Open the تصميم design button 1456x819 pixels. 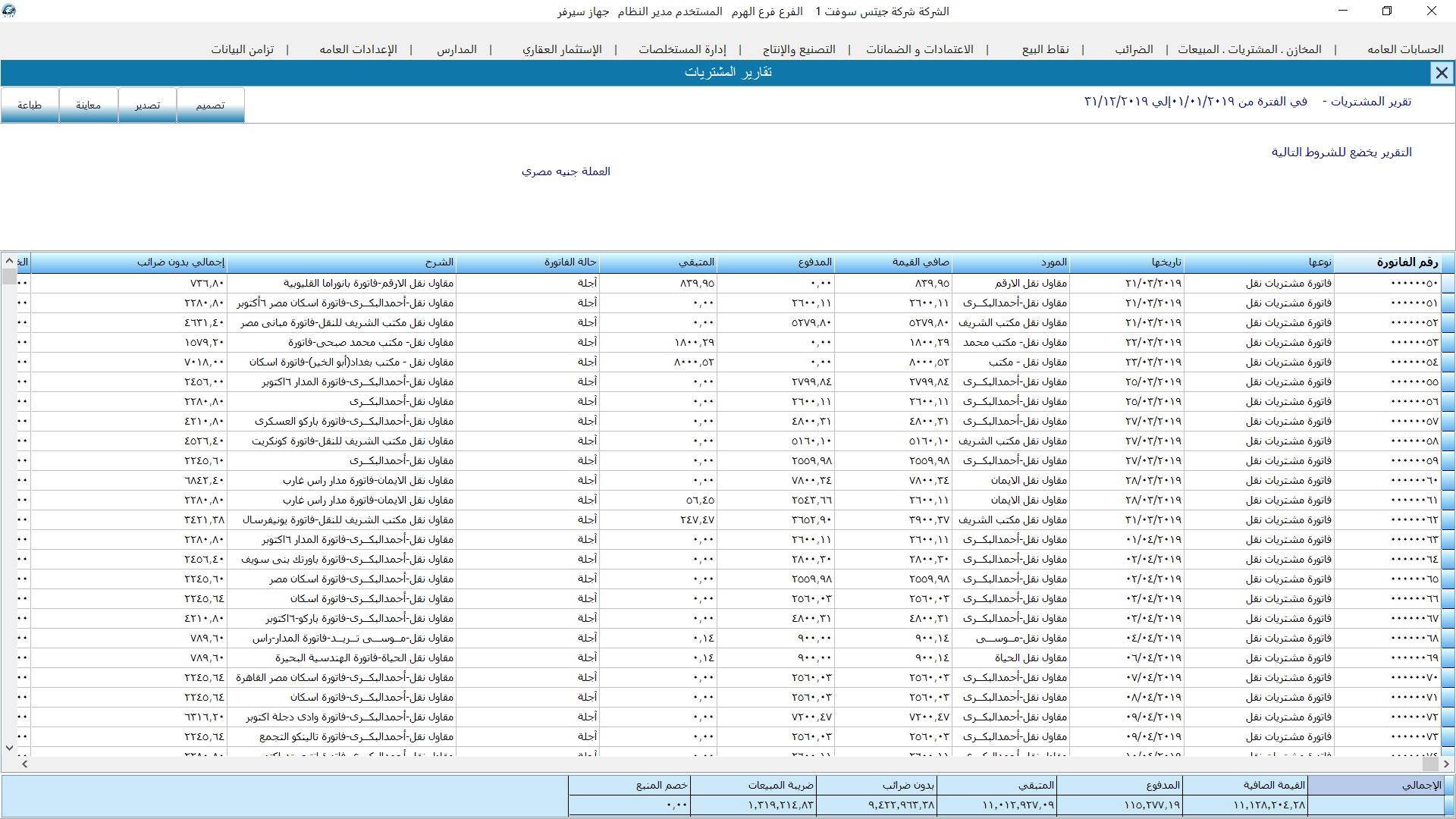click(x=210, y=105)
